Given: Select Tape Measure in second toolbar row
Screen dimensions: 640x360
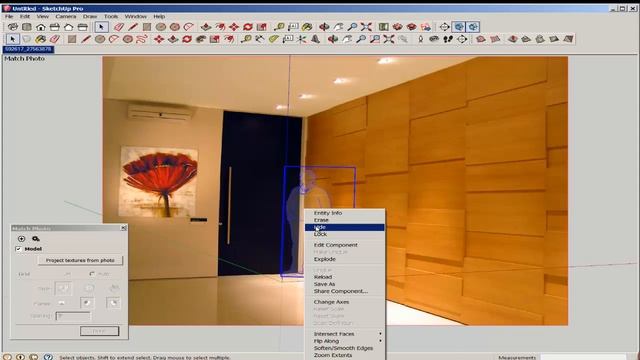Looking at the screenshot, I should (246, 39).
